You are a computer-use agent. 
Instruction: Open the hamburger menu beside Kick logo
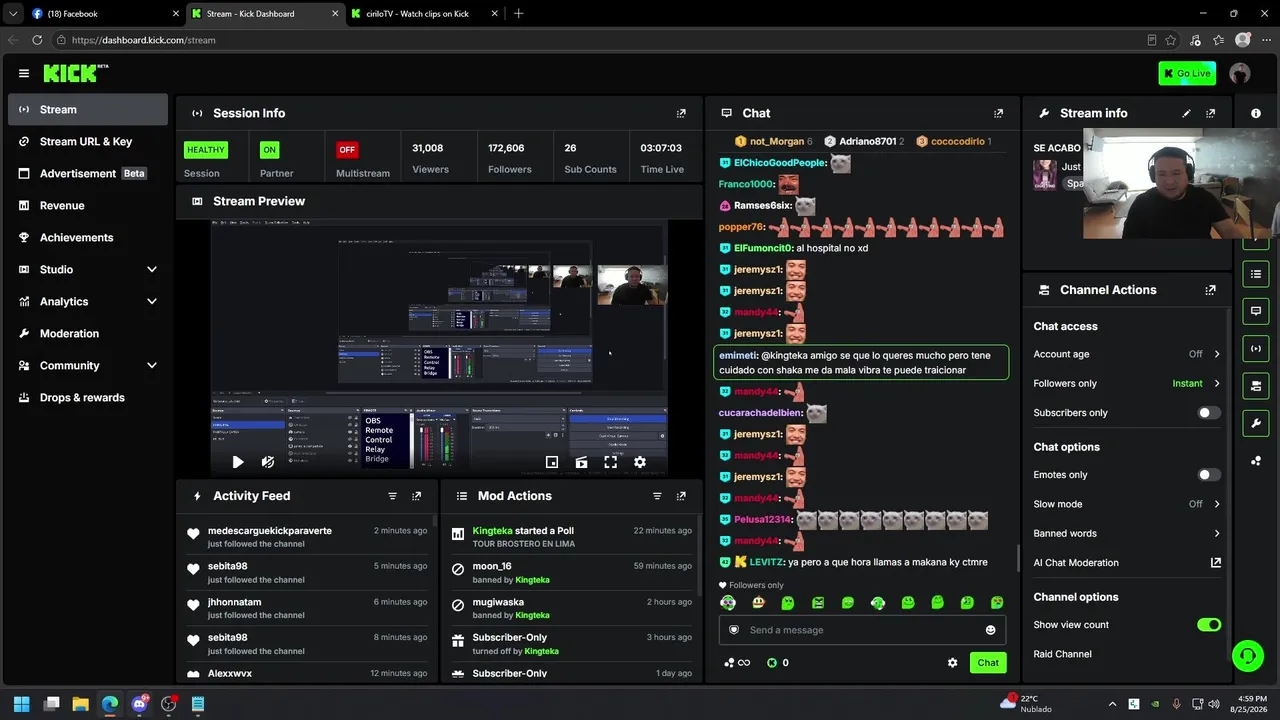click(x=24, y=73)
